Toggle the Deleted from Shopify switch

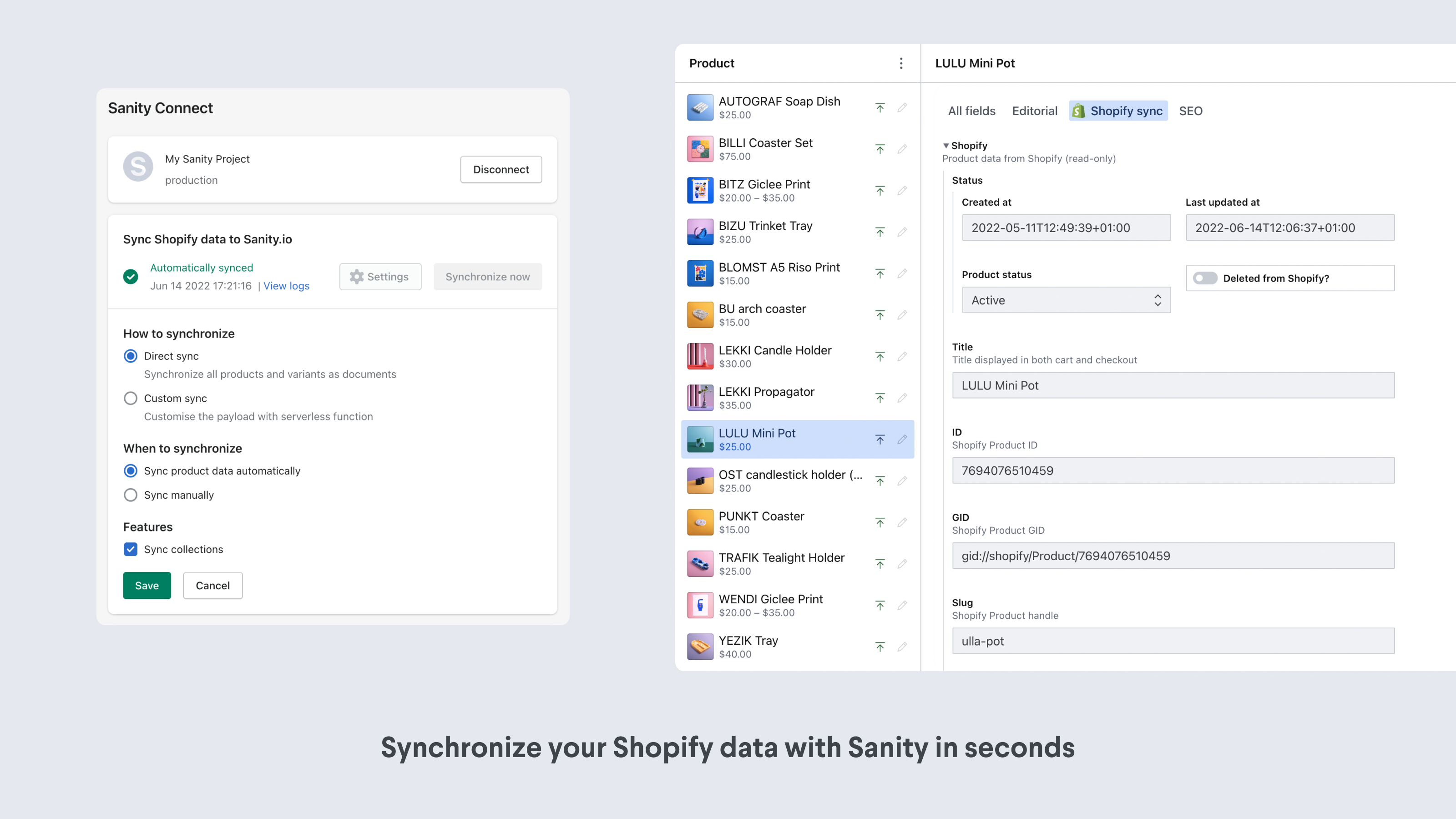click(x=1204, y=278)
